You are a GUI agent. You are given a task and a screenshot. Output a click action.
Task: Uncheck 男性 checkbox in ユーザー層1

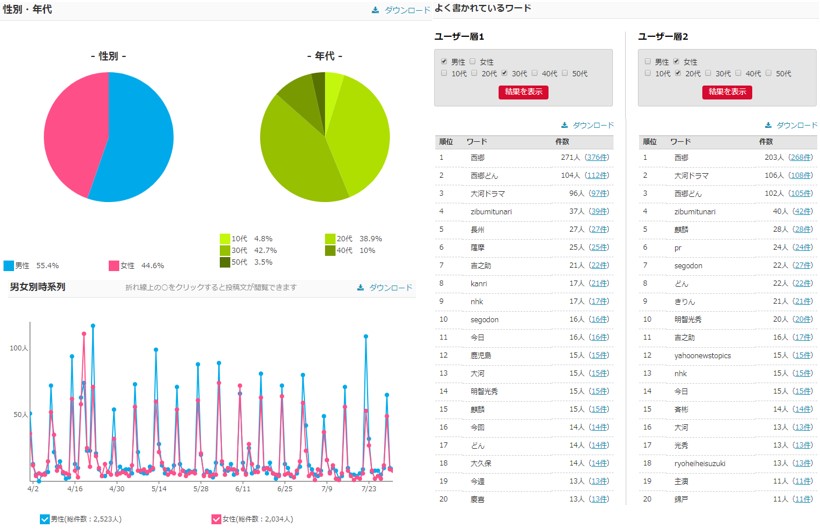coord(444,61)
